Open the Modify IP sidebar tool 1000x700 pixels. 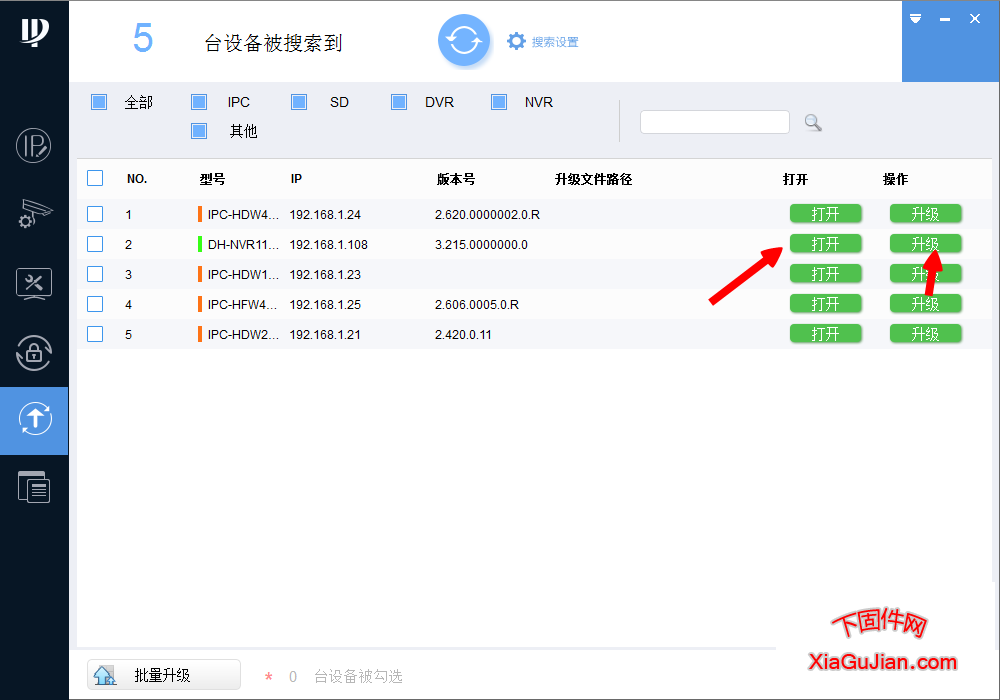point(34,145)
